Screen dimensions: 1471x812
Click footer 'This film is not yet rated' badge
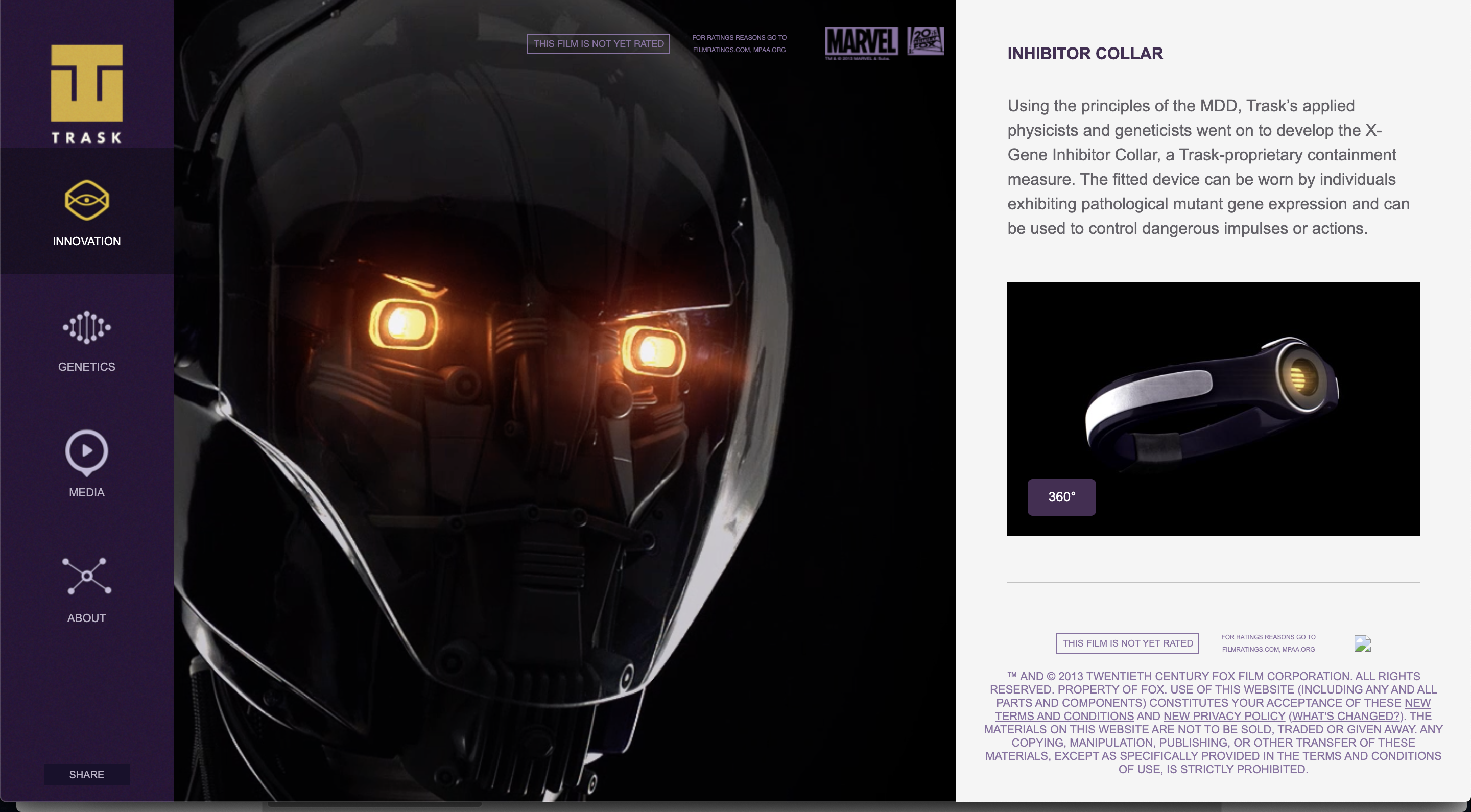click(x=1127, y=643)
